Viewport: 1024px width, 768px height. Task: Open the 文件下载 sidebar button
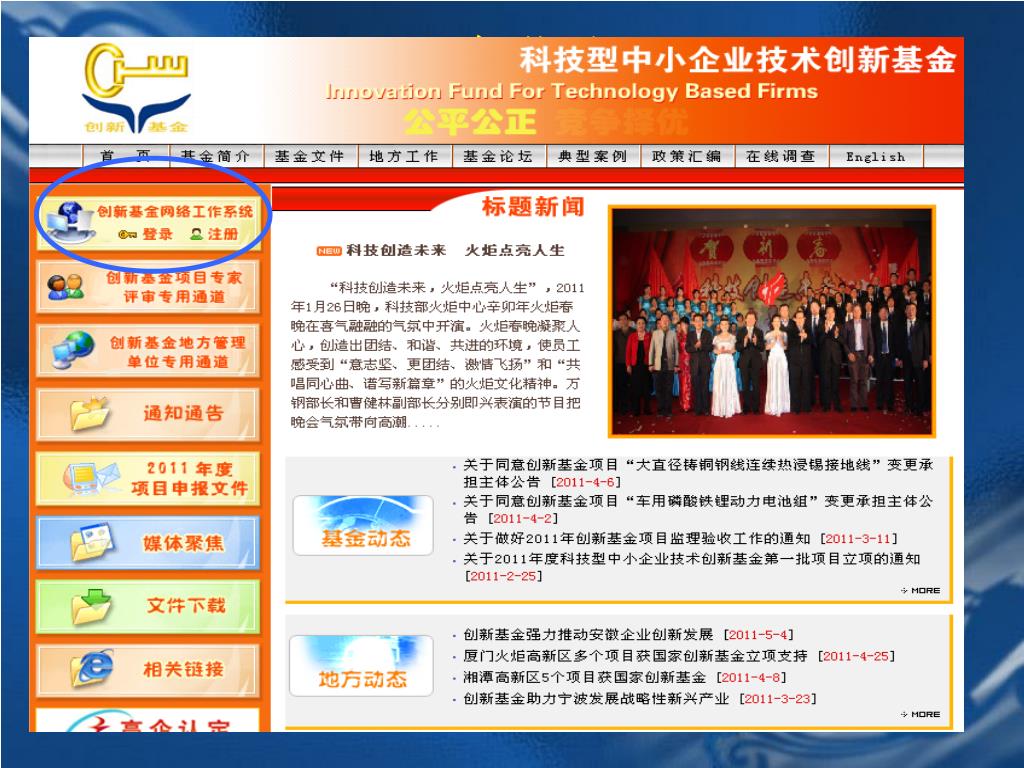(x=148, y=606)
